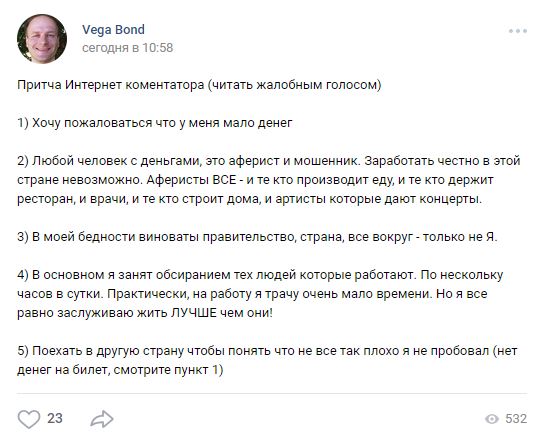The width and height of the screenshot is (543, 438).
Task: Open the three-dots post options menu
Action: tap(518, 31)
